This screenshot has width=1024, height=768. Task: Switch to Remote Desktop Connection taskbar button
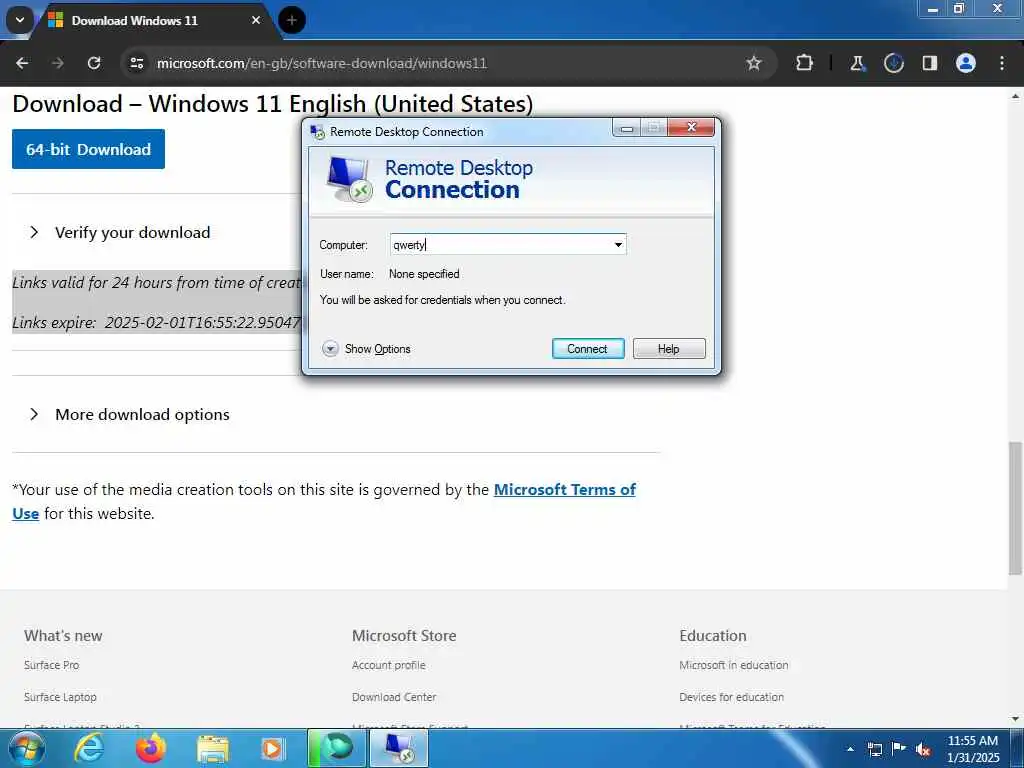tap(399, 748)
